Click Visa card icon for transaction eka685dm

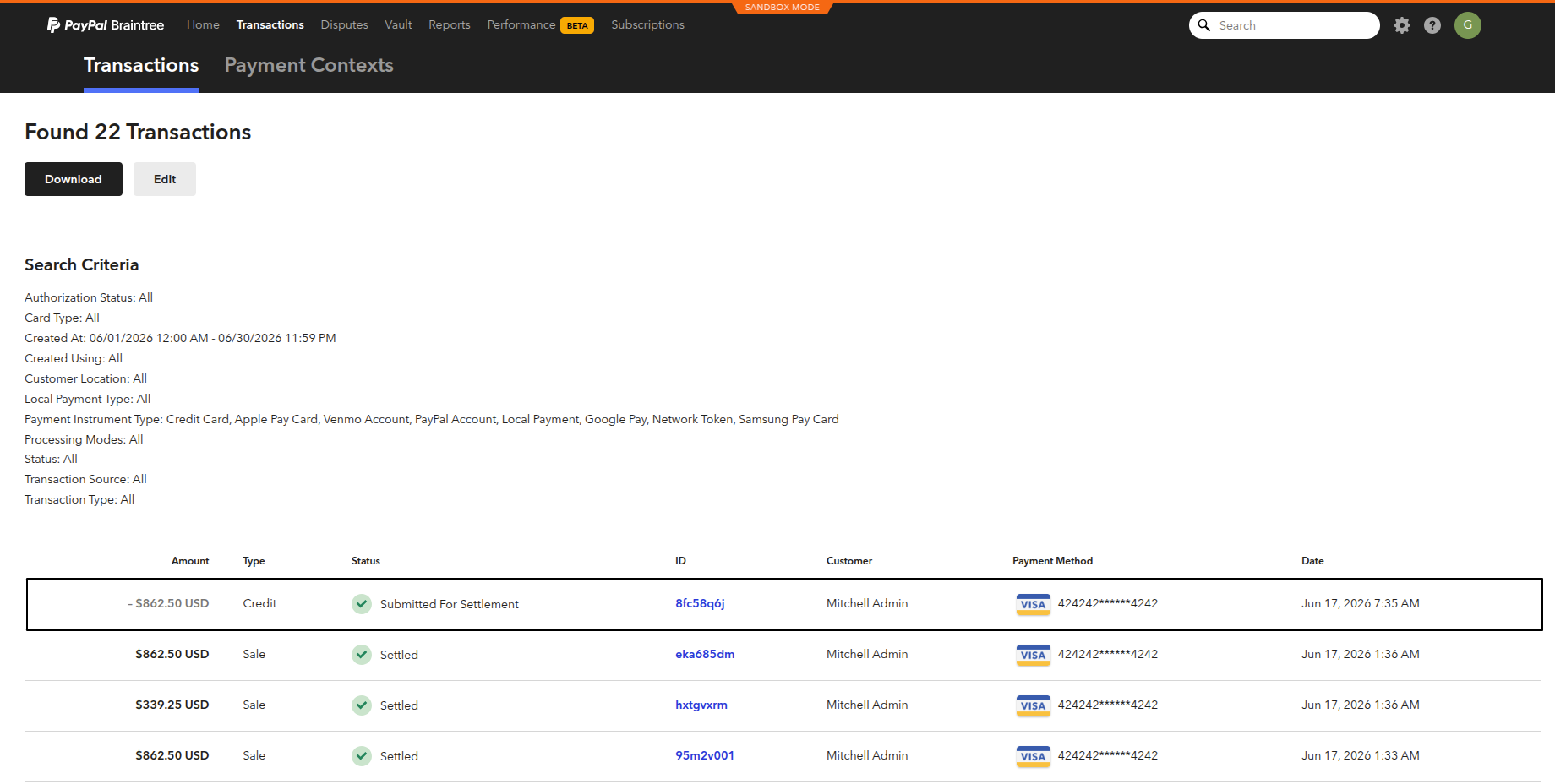pos(1033,655)
